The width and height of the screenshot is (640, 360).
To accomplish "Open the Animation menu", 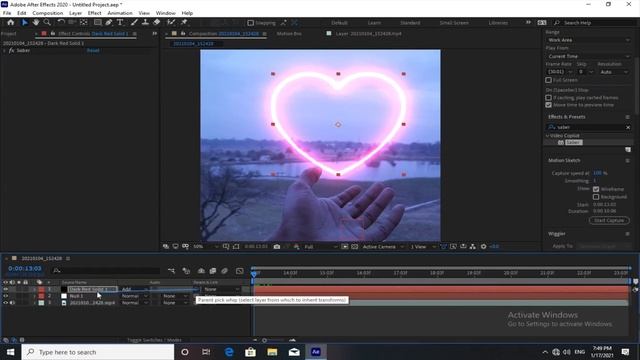I will click(x=120, y=13).
